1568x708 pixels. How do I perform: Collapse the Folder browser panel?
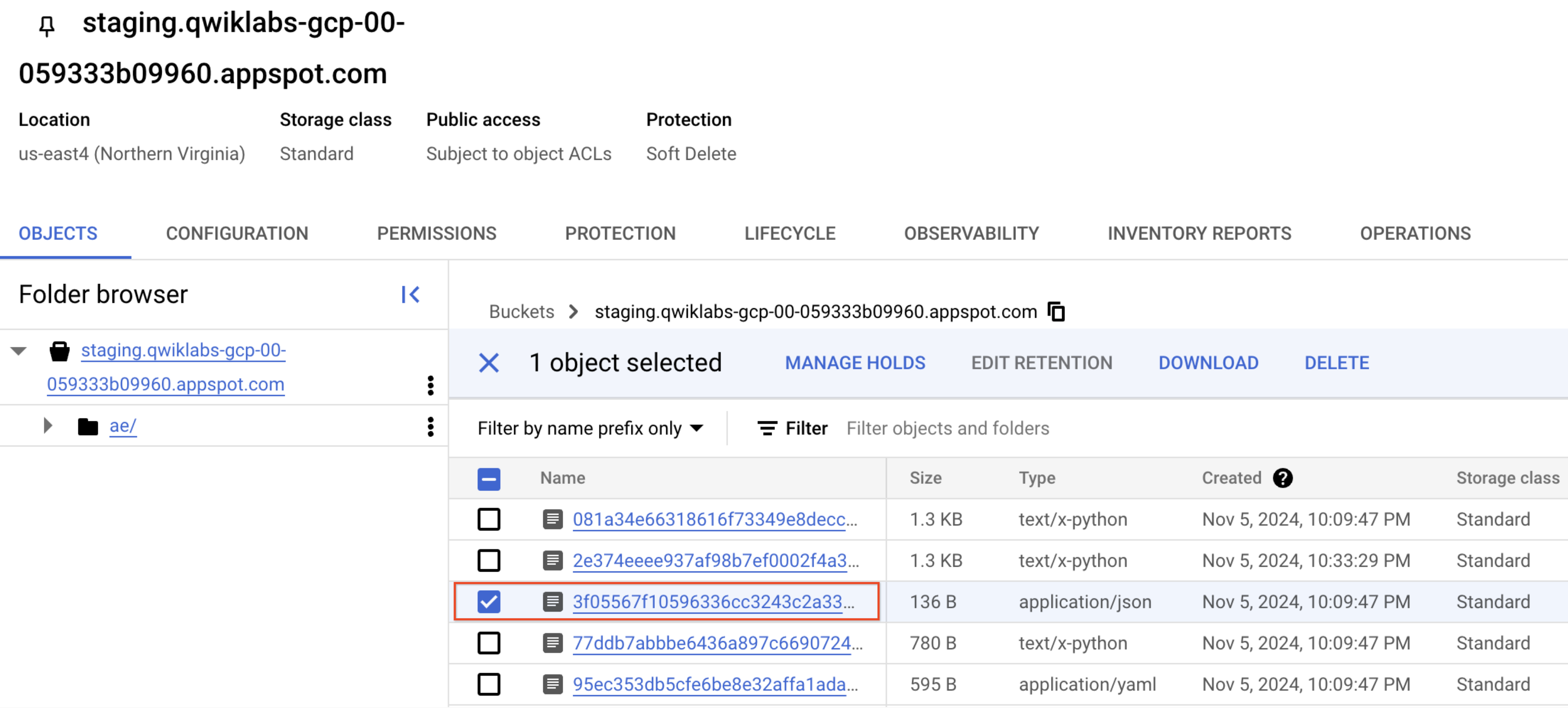pos(410,295)
